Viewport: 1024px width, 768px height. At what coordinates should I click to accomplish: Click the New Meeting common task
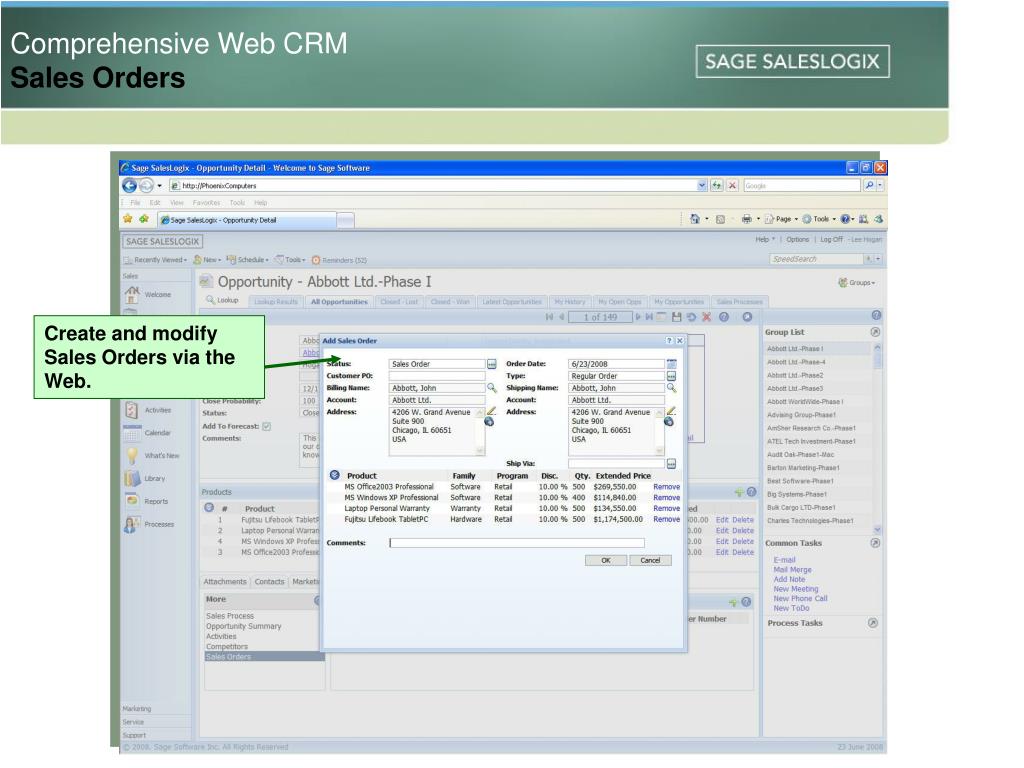point(795,589)
